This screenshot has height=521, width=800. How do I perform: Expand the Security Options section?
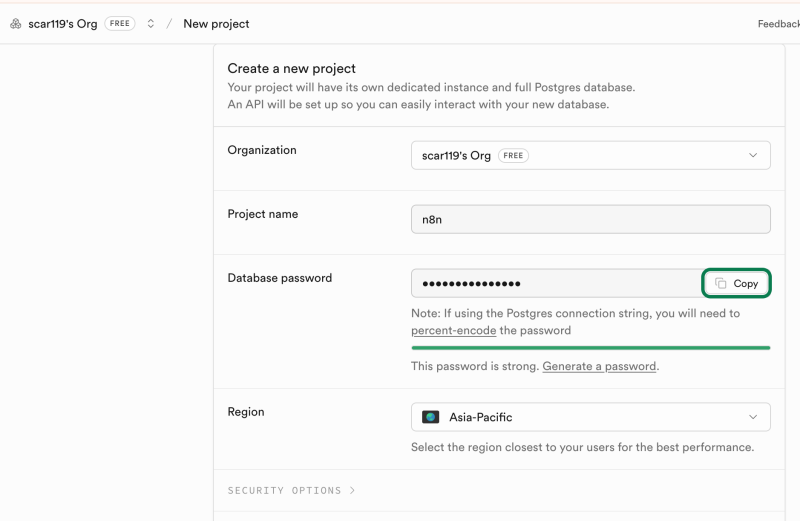tap(291, 491)
